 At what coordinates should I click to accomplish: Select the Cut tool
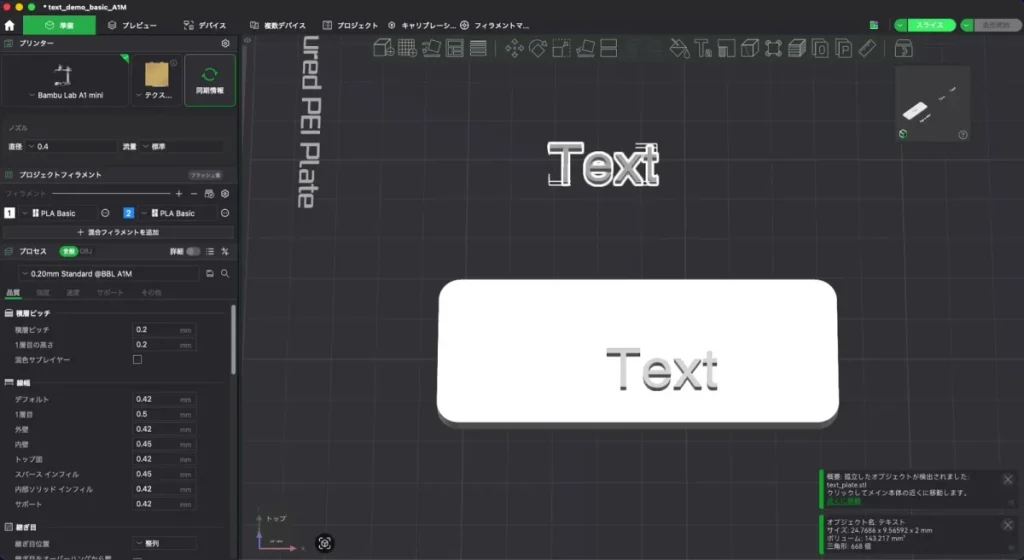coord(609,48)
